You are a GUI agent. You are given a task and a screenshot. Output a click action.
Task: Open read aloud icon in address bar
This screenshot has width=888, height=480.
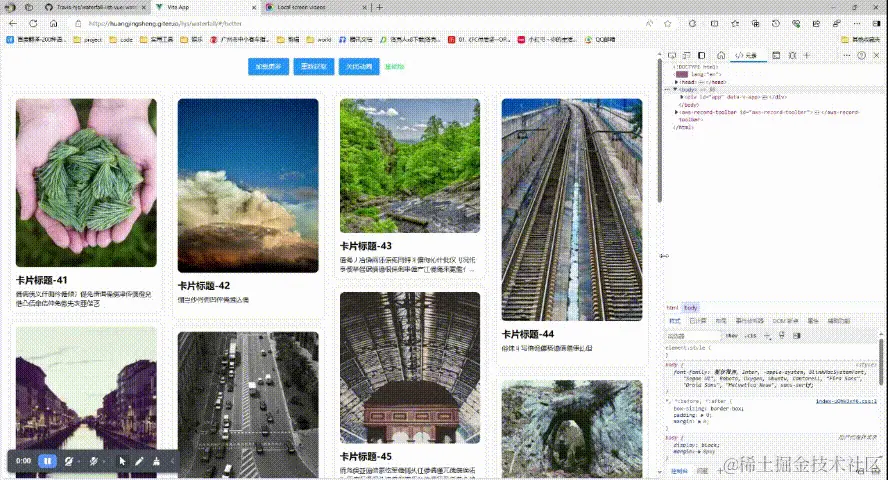[x=649, y=24]
